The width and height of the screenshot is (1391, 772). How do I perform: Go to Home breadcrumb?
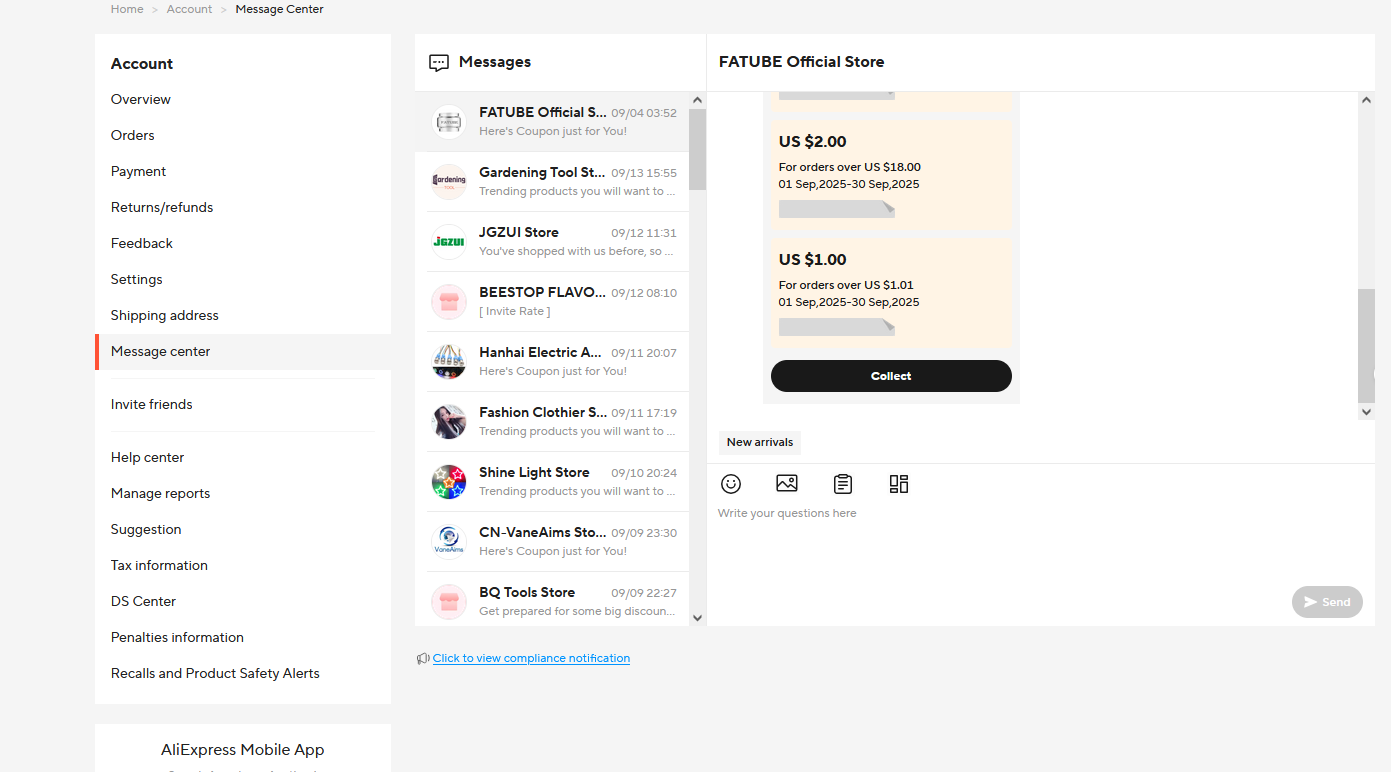tap(127, 9)
